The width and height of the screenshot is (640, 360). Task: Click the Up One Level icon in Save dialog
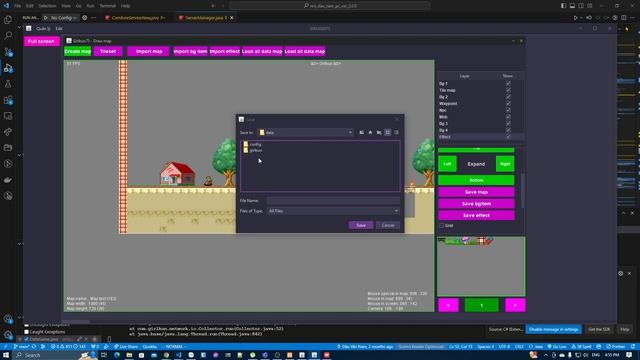pyautogui.click(x=362, y=132)
